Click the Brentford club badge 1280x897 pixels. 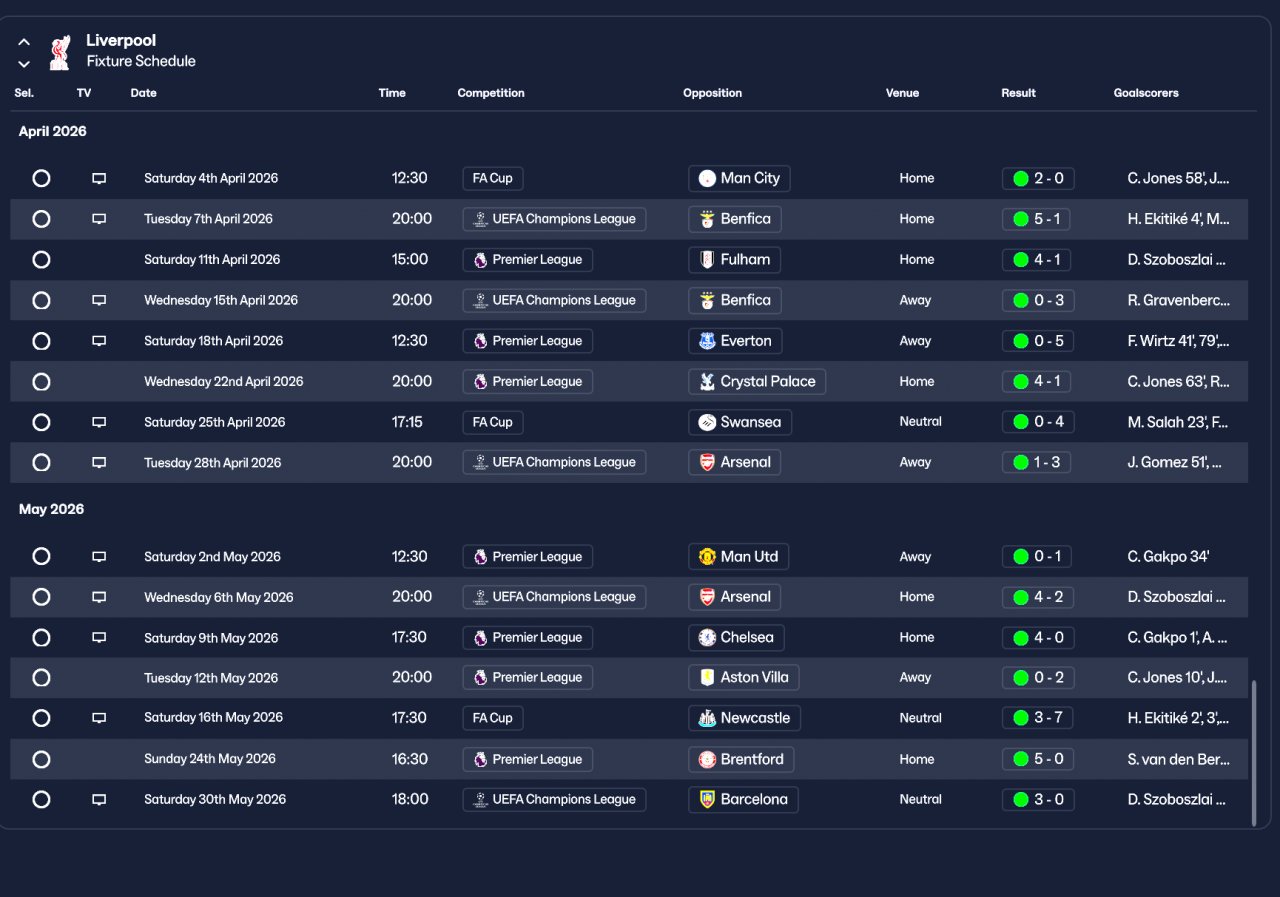[707, 759]
